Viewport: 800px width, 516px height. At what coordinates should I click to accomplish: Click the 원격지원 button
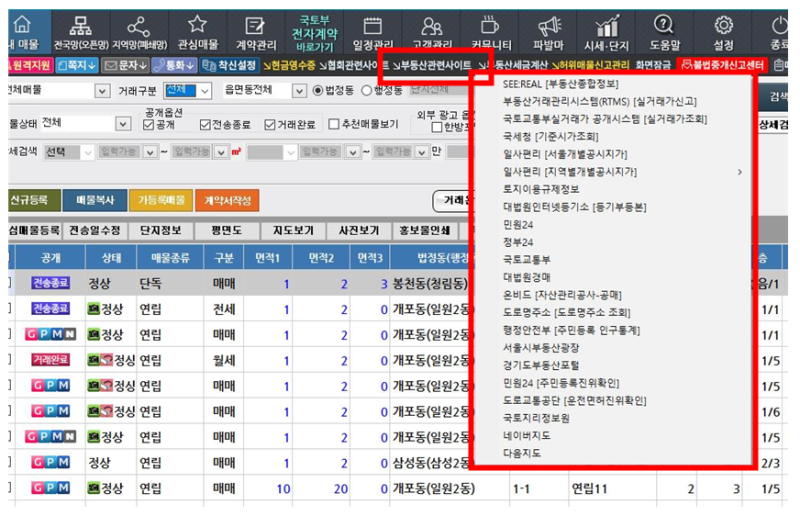31,65
